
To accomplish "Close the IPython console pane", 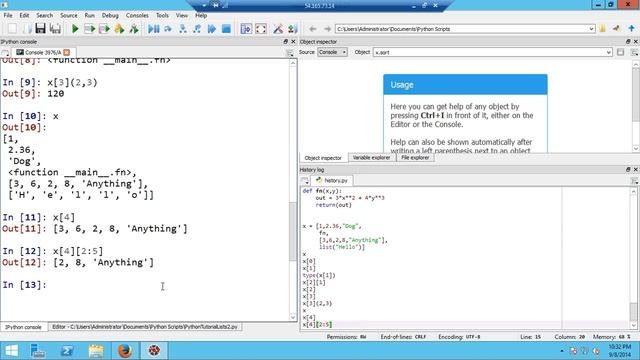I will [x=293, y=42].
